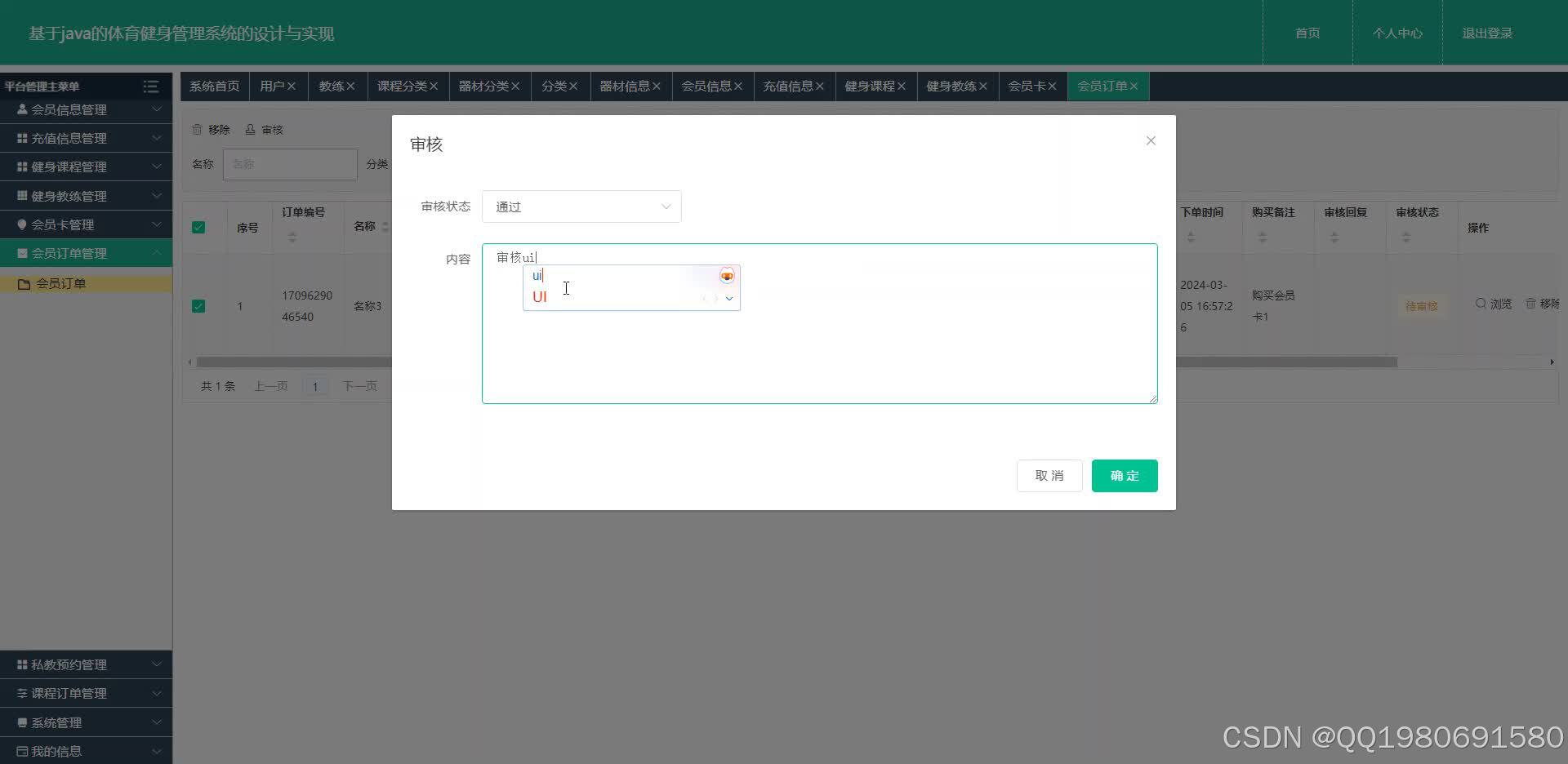
Task: Click the 浏览 magnifier icon on the order row
Action: (x=1480, y=303)
